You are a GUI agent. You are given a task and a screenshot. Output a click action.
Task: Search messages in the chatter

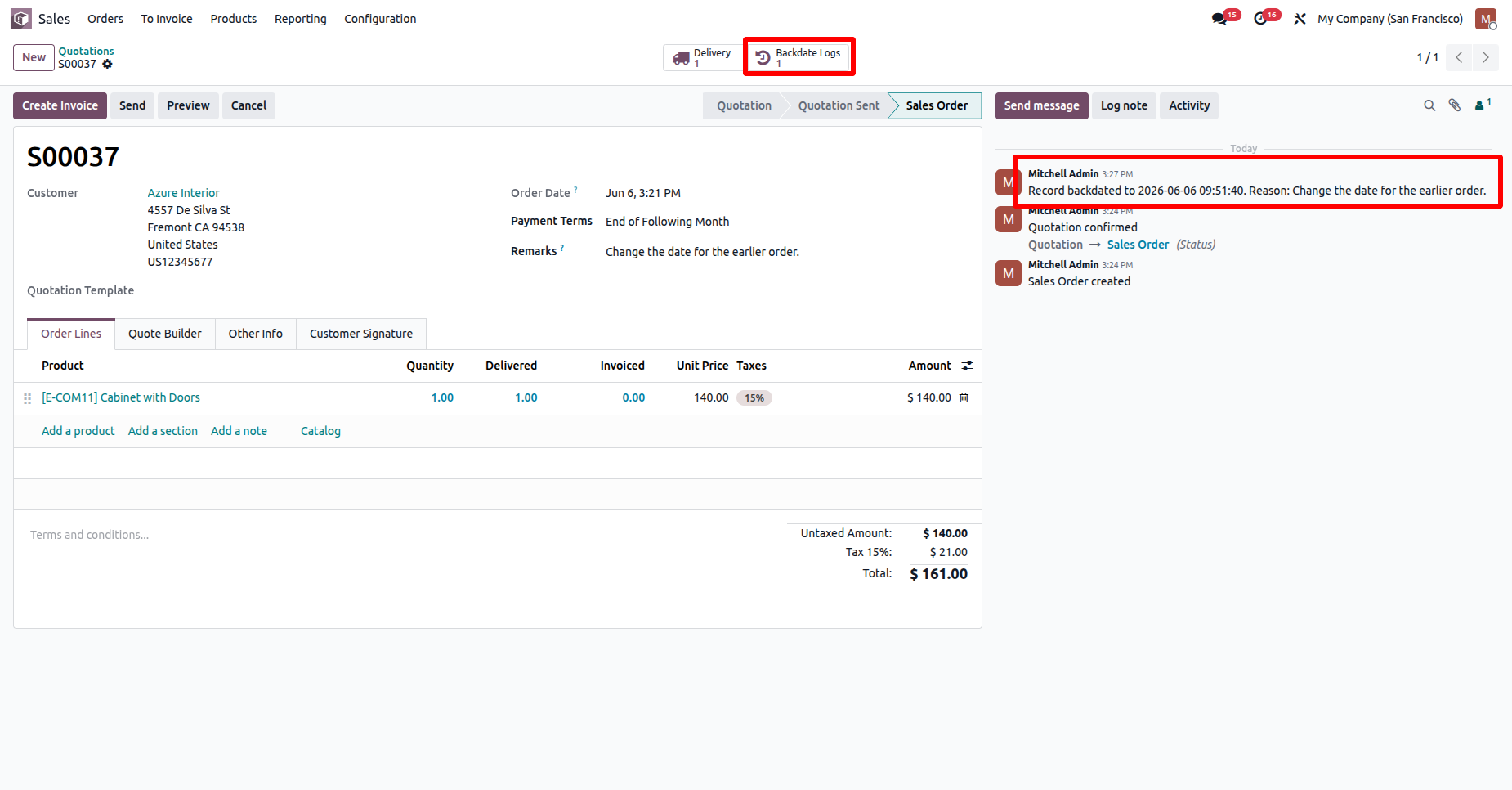click(1429, 105)
